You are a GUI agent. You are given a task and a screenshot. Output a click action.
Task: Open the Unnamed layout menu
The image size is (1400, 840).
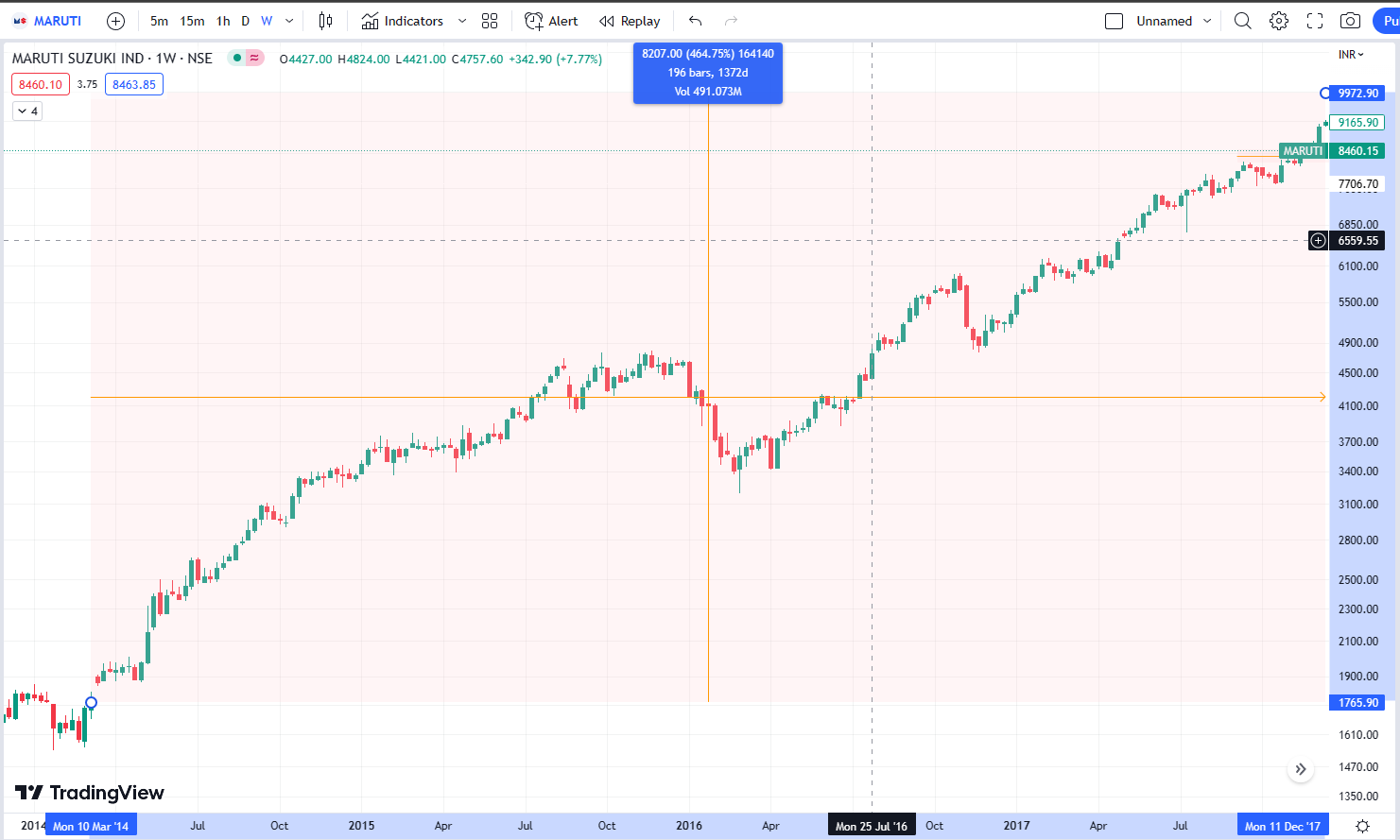1165,21
